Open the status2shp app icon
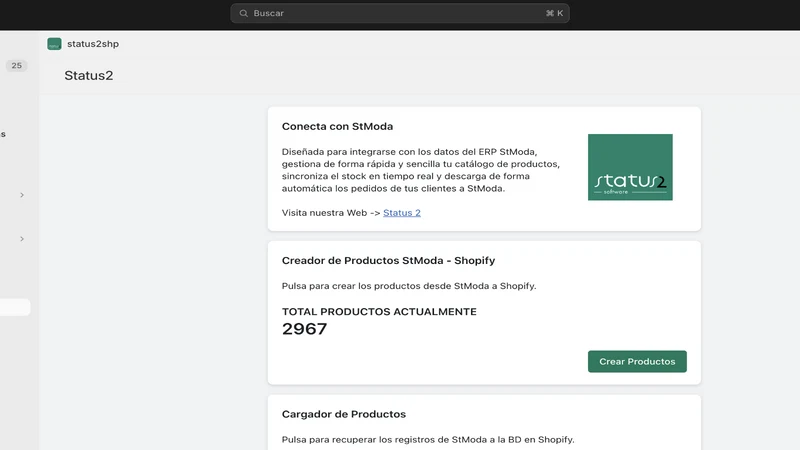The image size is (800, 450). click(54, 44)
